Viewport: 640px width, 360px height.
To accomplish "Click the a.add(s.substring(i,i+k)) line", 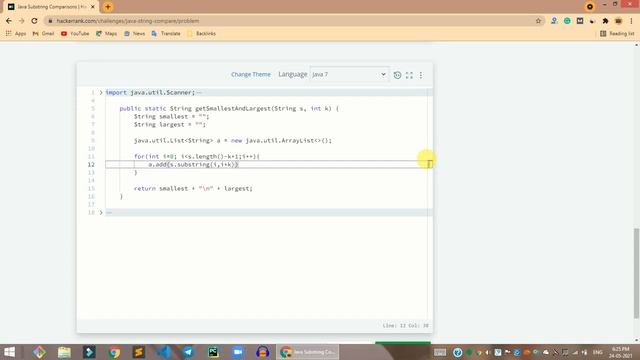I will (x=193, y=164).
